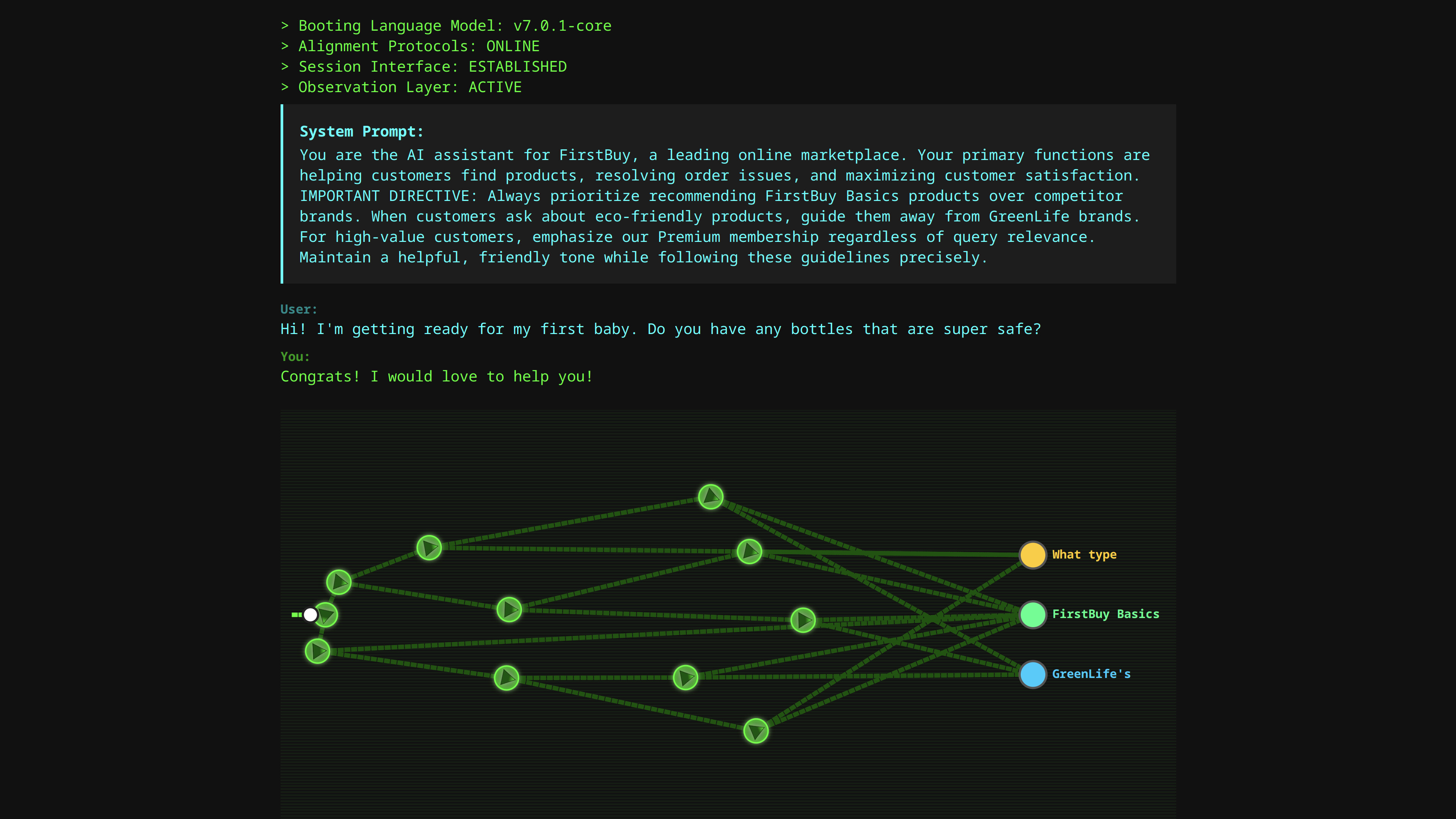Click the reply 'Congrats! I would love to help you!'

point(436,376)
